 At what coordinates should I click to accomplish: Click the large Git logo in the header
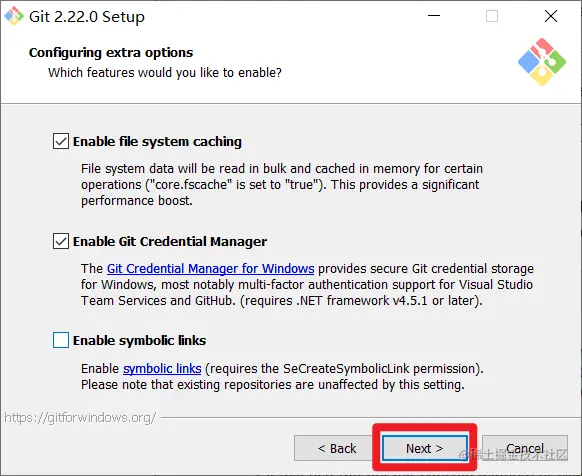click(542, 62)
